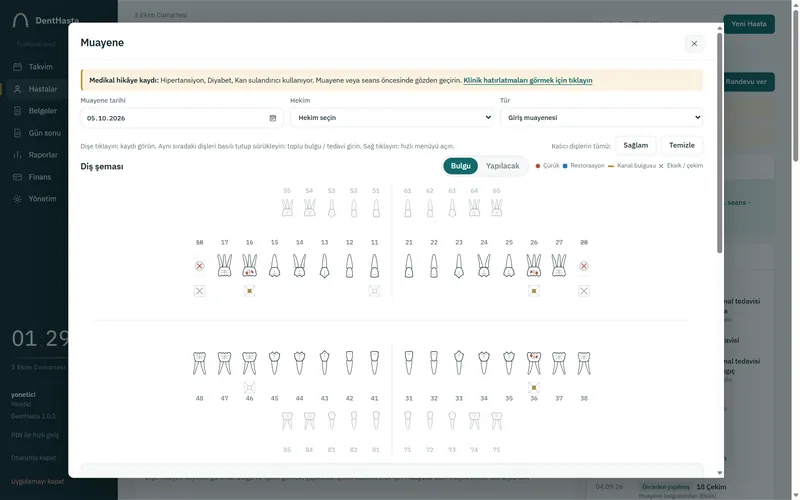
Task: Open clinical reminders link
Action: [x=528, y=80]
